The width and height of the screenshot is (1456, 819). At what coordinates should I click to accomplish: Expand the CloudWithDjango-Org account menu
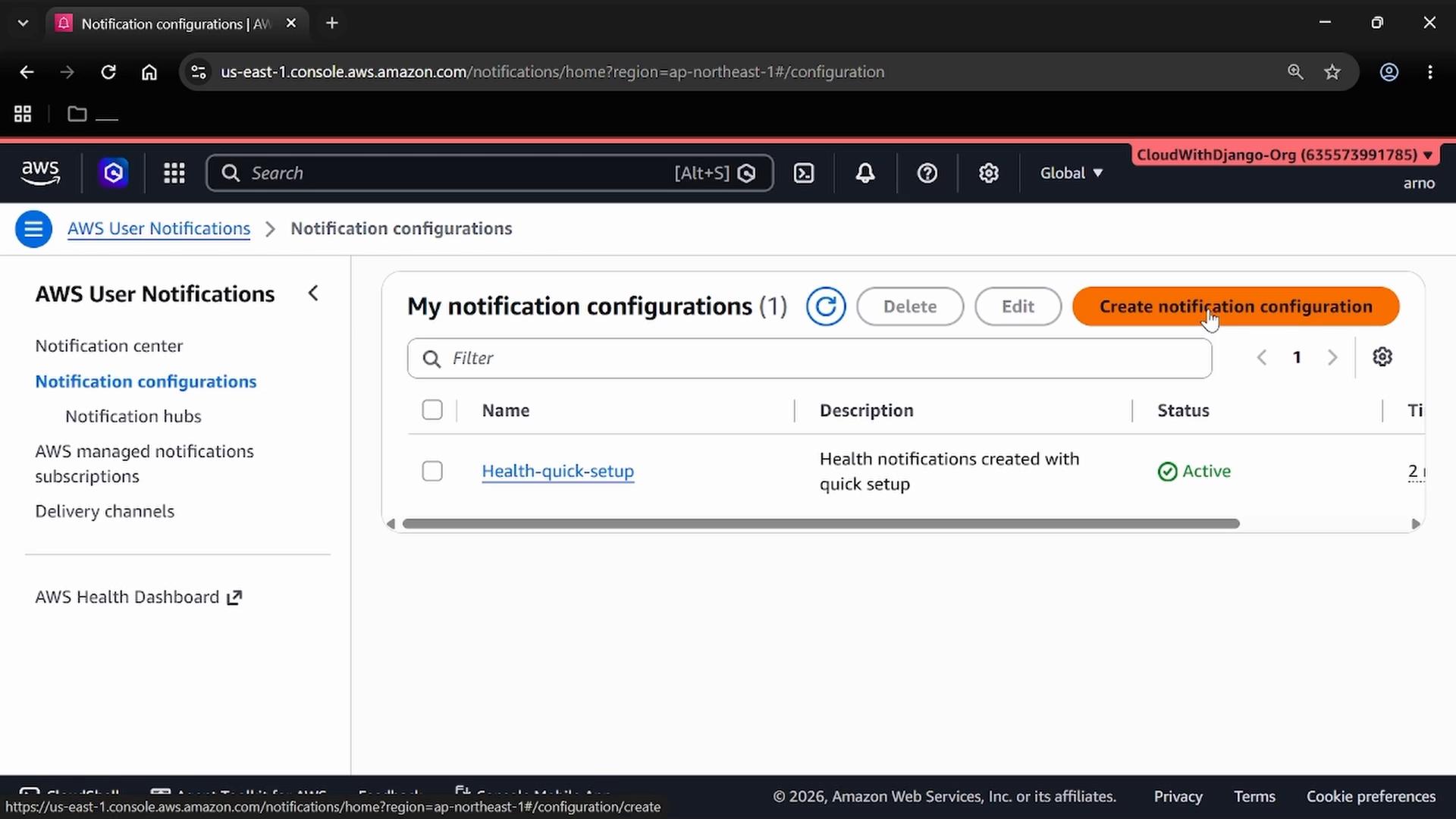1285,155
